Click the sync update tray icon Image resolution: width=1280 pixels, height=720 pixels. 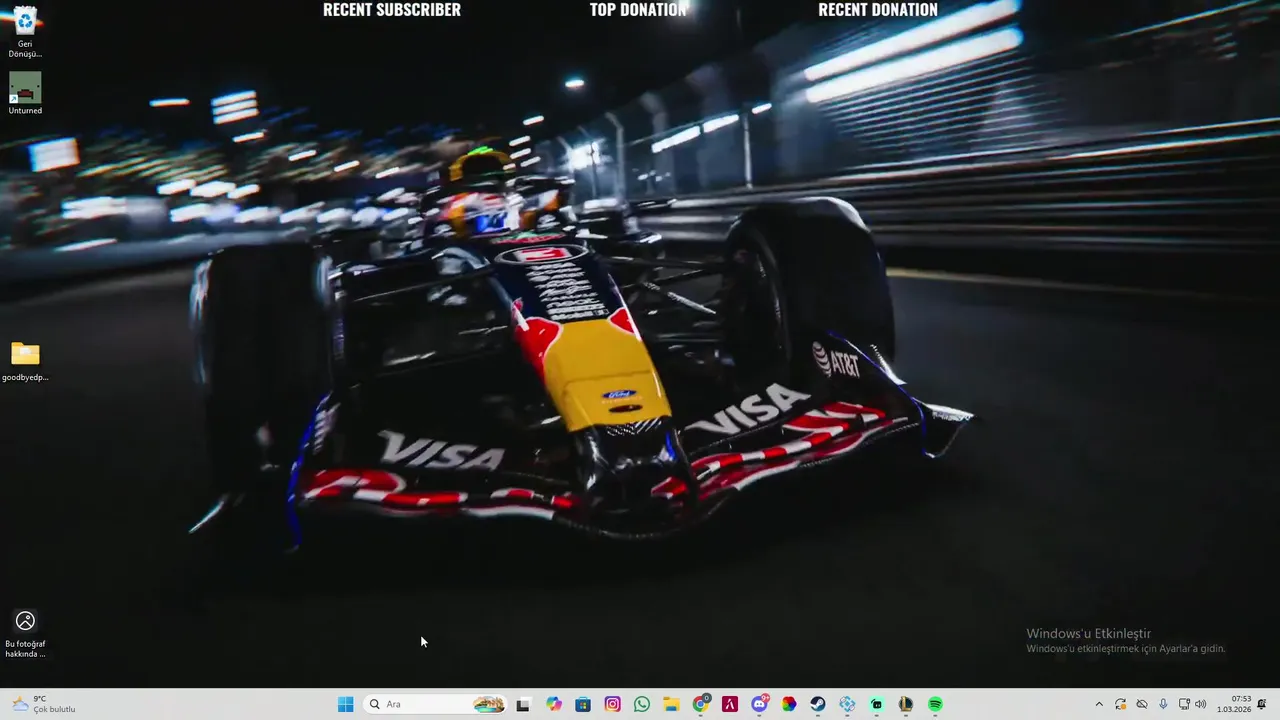1121,704
